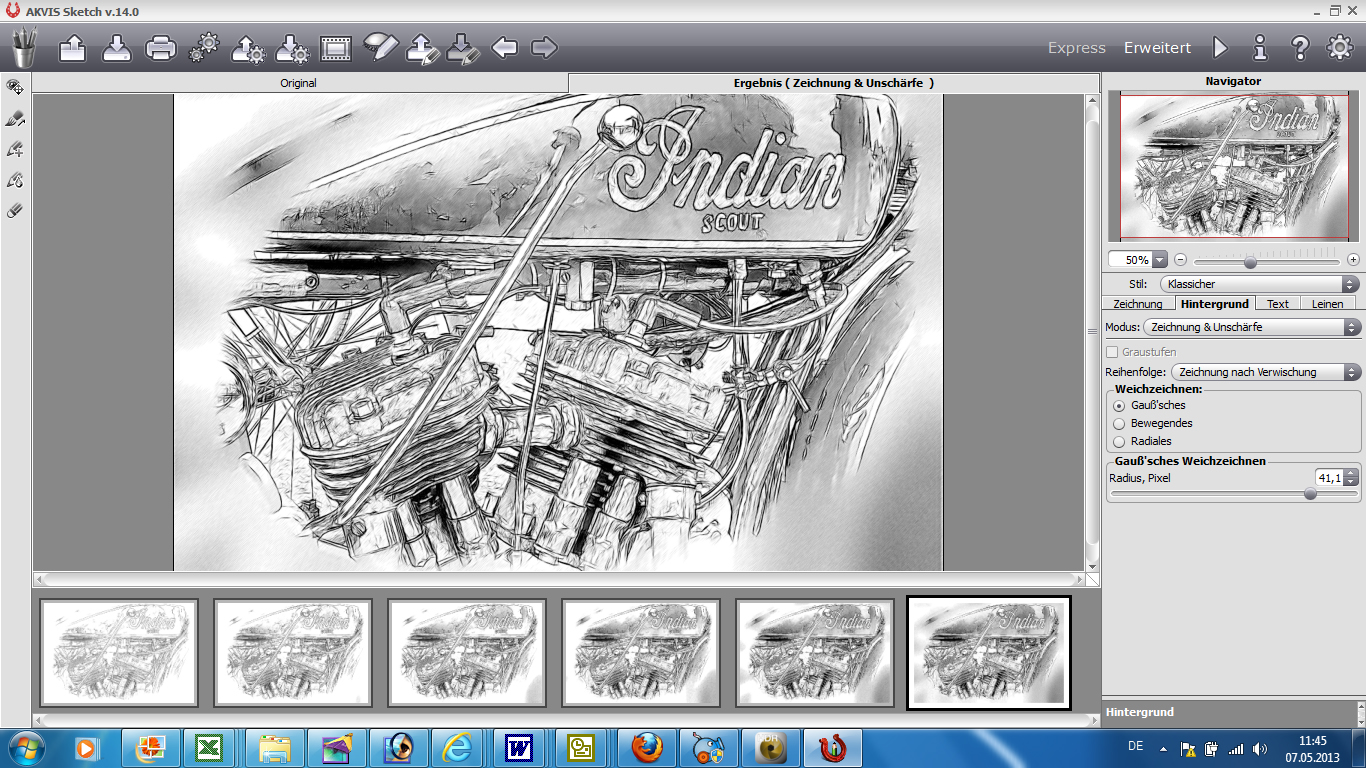Select the eraser tool in left sidebar
This screenshot has height=768, width=1366.
(15, 211)
